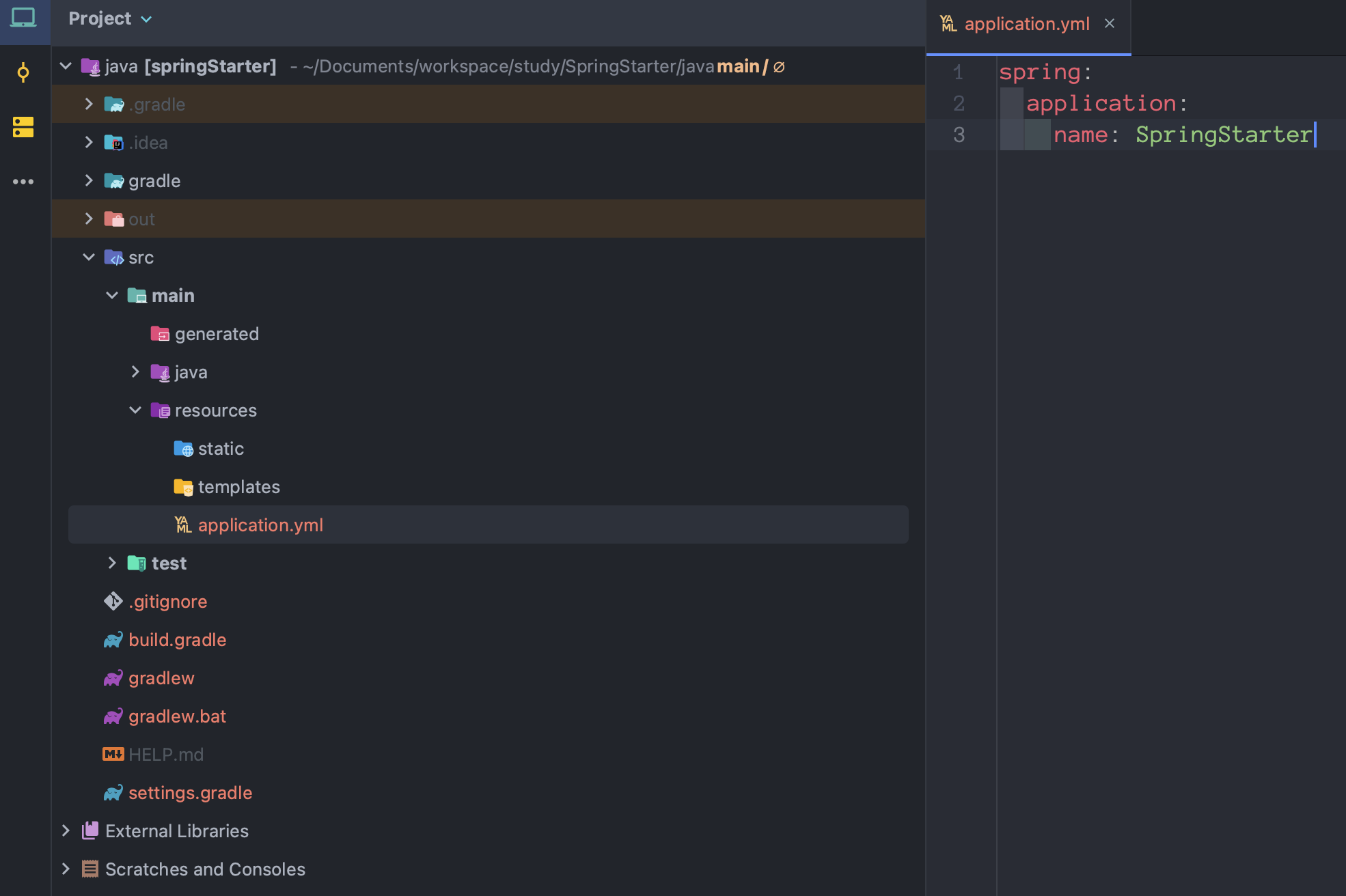Select the application.yml editor tab

coord(1026,25)
